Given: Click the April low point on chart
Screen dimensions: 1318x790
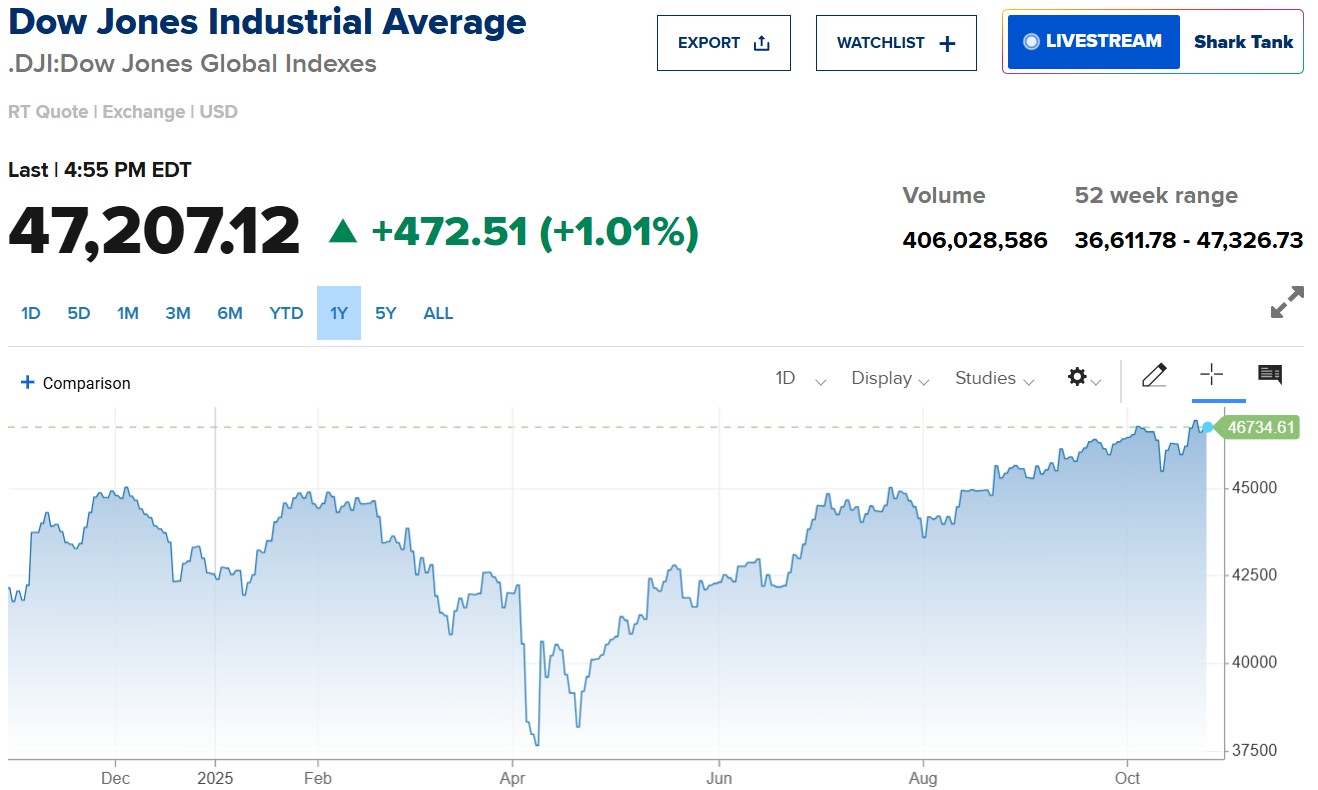Looking at the screenshot, I should [x=537, y=744].
